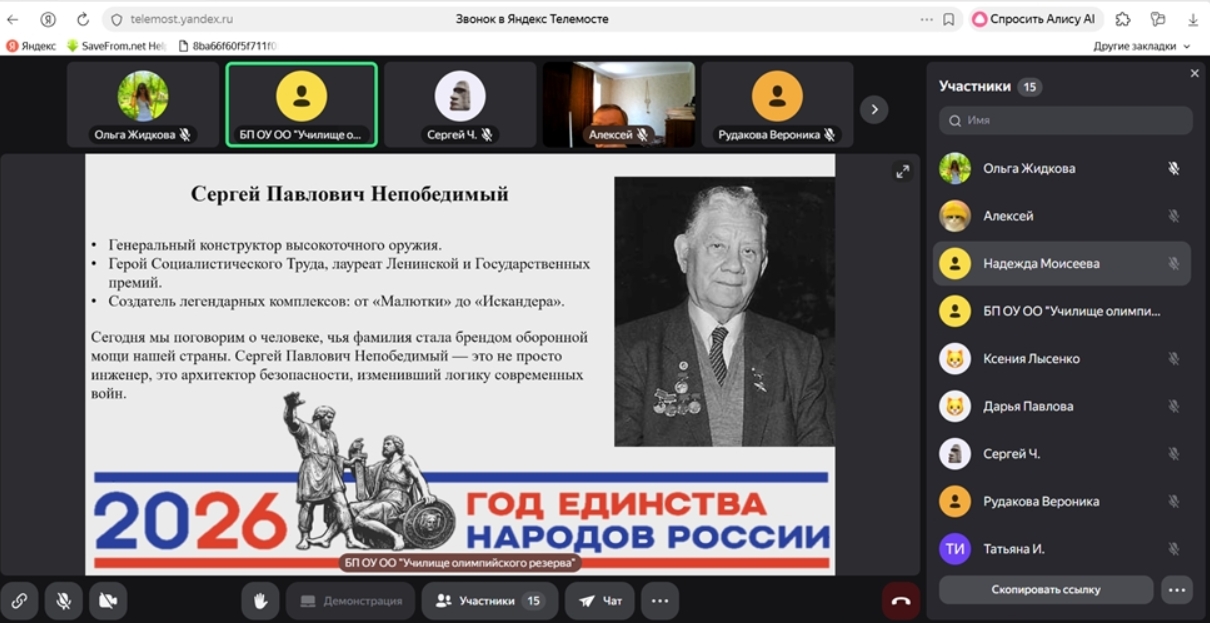End the call with red hang-up button
This screenshot has height=623, width=1210.
[900, 601]
